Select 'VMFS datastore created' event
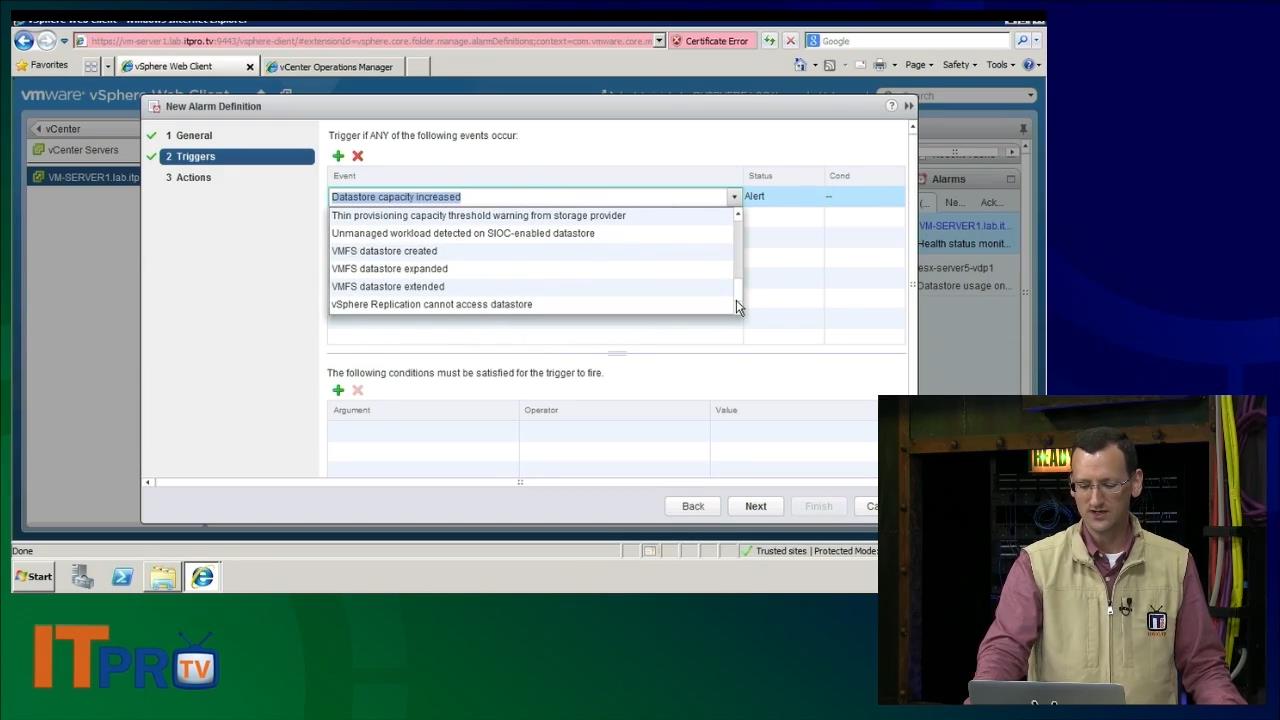Image resolution: width=1280 pixels, height=720 pixels. [531, 252]
